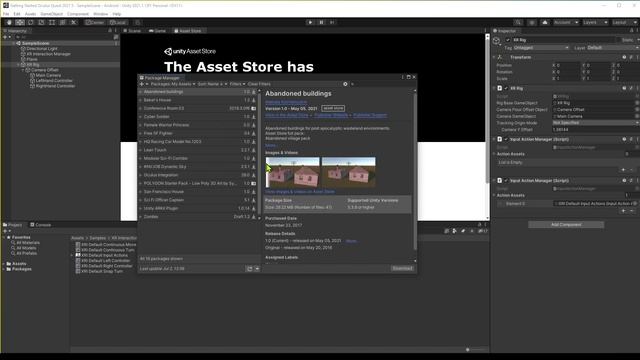Select SampleScene in the Hierarchy
This screenshot has height=360, width=640.
point(36,43)
